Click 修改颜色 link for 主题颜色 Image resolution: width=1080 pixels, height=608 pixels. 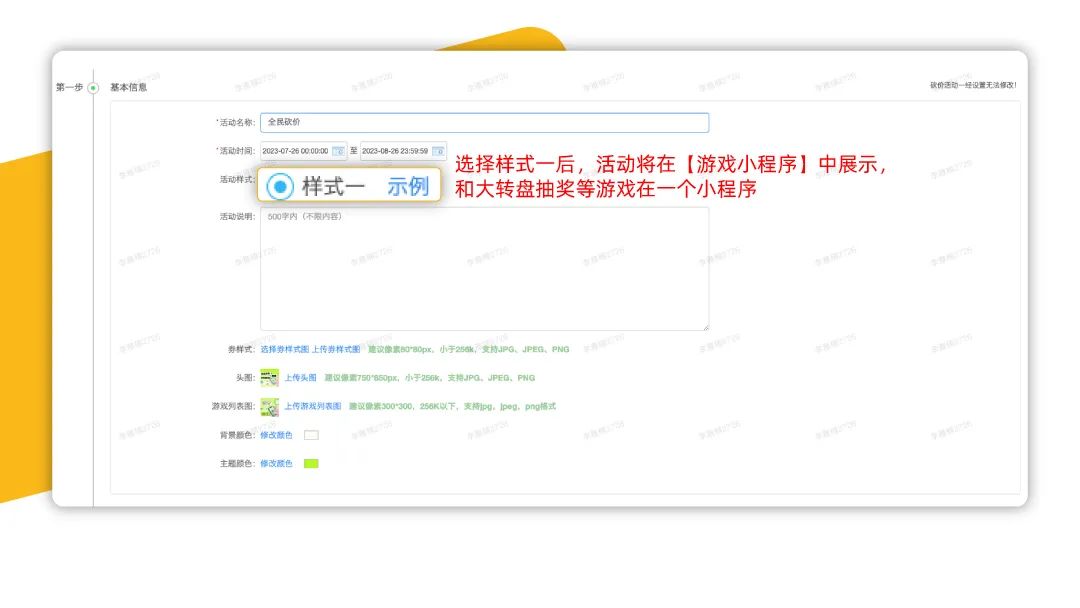point(276,463)
